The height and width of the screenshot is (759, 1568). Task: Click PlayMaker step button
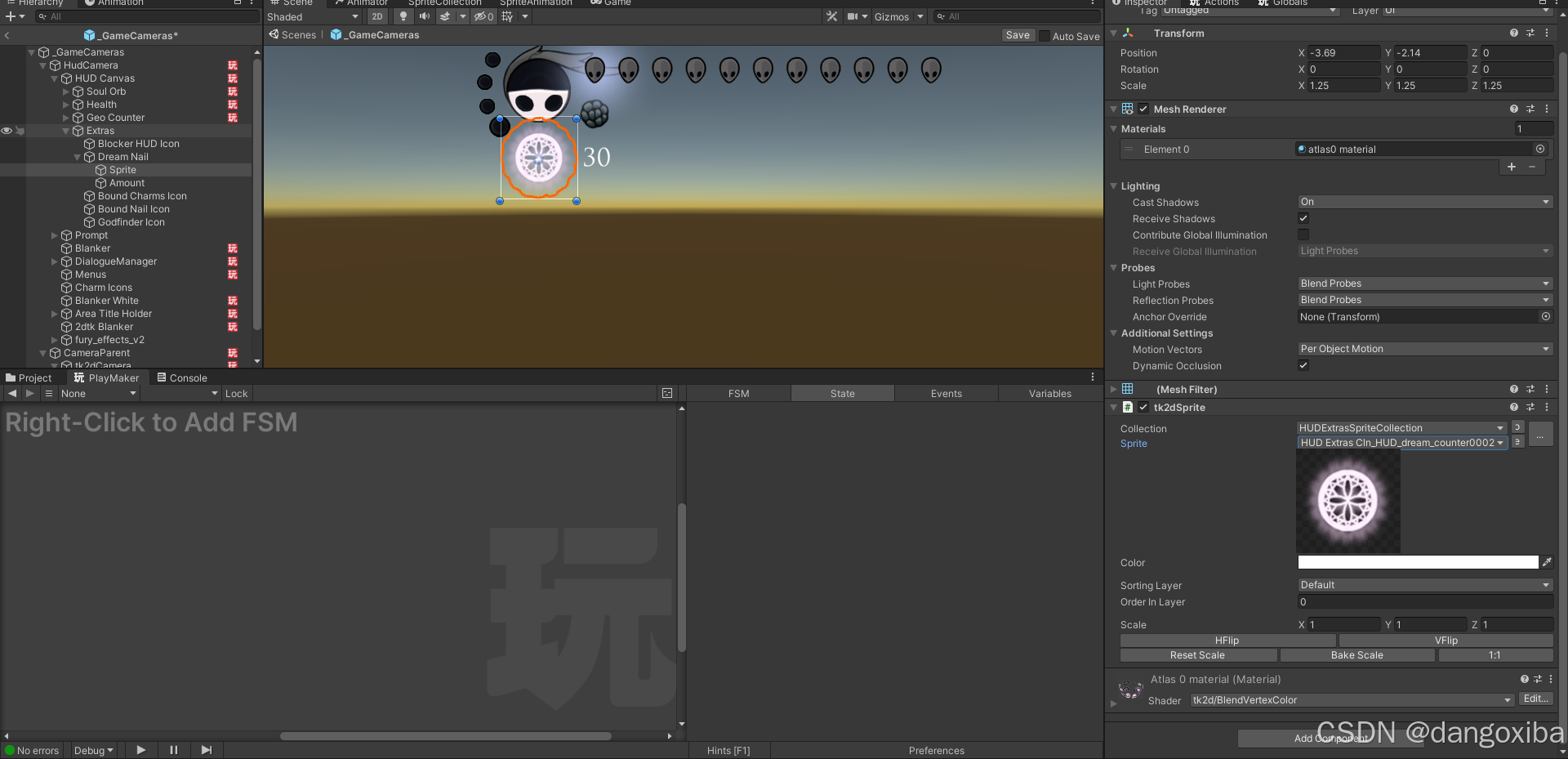tap(206, 750)
